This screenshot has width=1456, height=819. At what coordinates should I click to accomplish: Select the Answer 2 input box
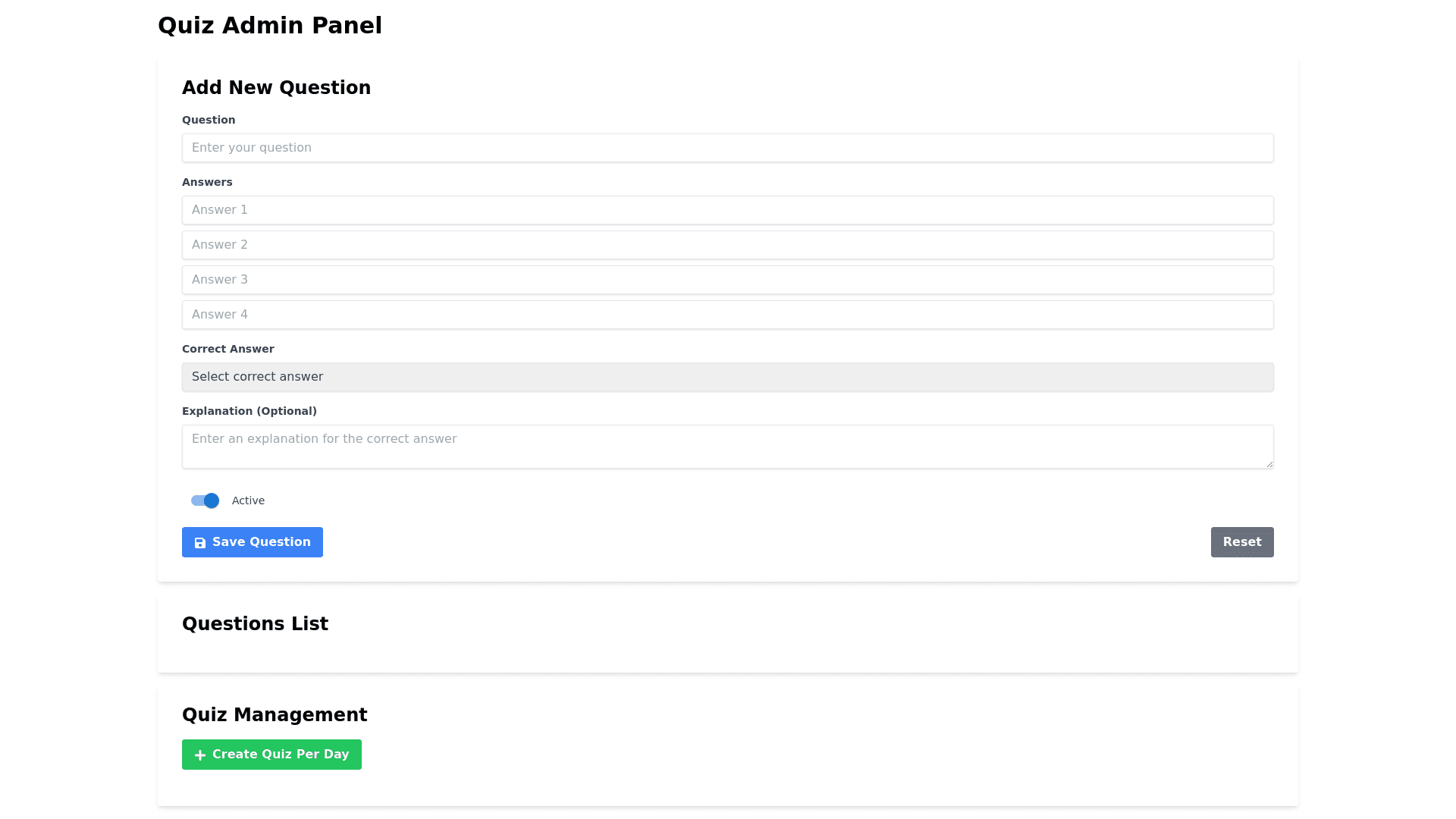tap(727, 245)
